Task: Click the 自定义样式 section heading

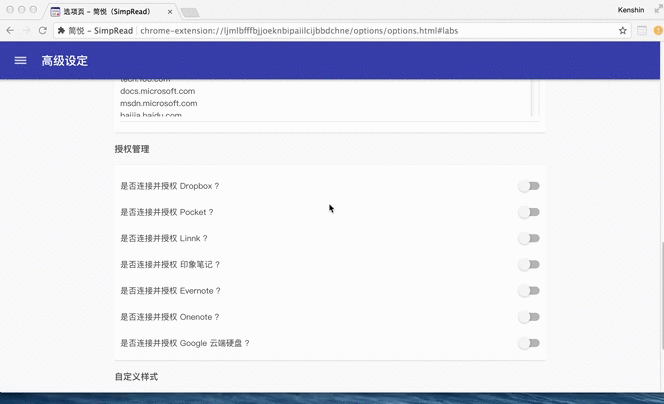Action: point(136,376)
